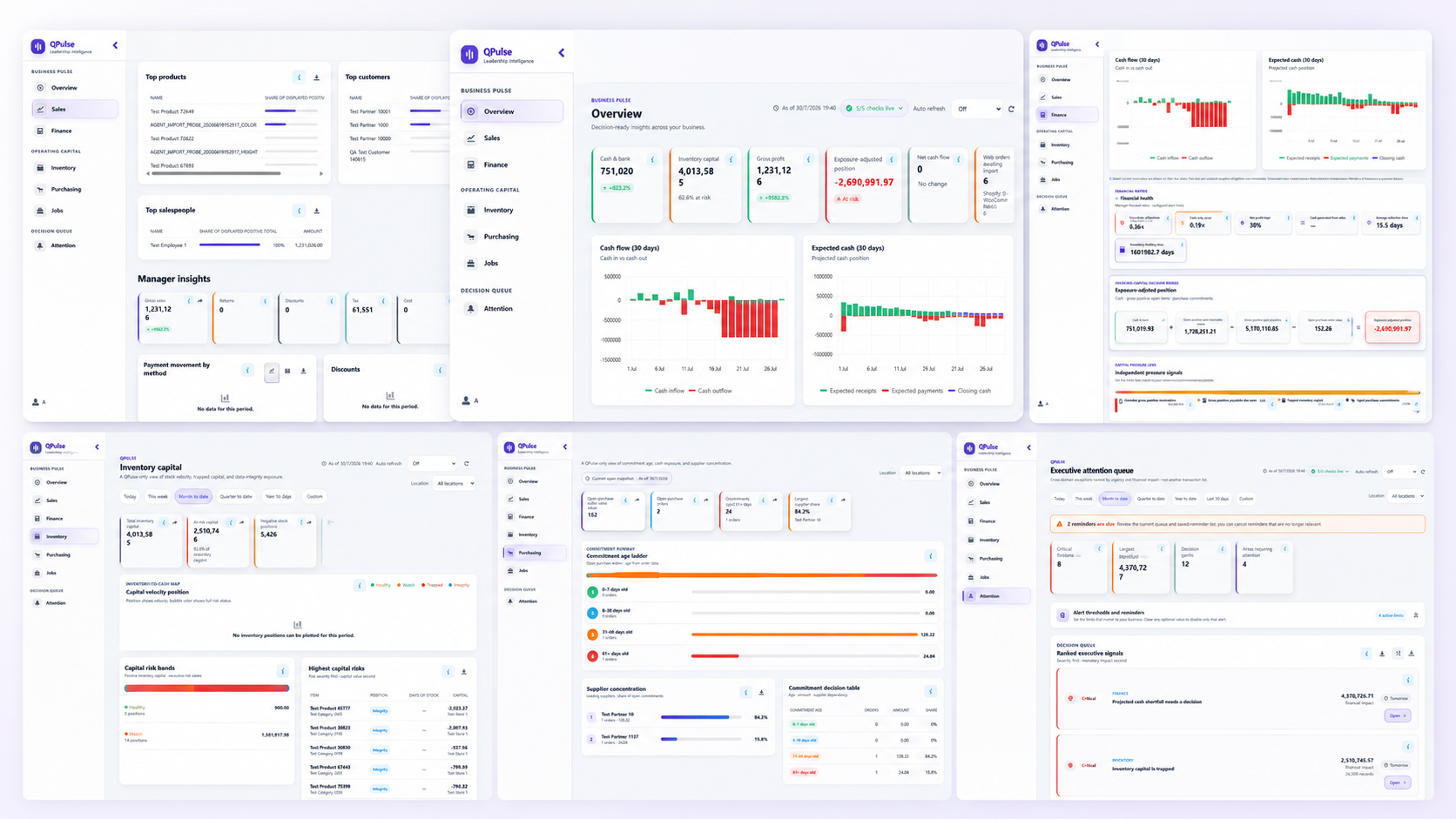The height and width of the screenshot is (819, 1456).
Task: Open info icon on Exposure-adjusted position card
Action: (x=891, y=159)
